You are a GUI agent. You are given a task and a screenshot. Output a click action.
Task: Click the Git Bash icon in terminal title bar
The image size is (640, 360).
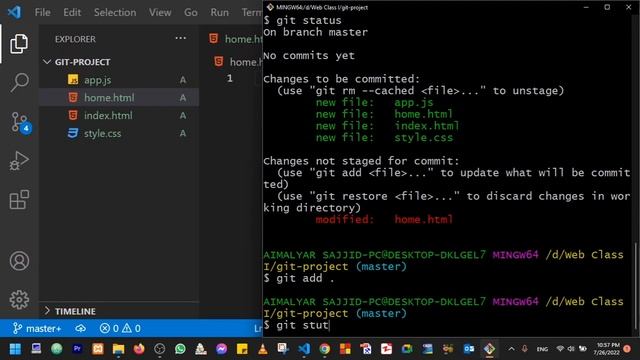(270, 7)
